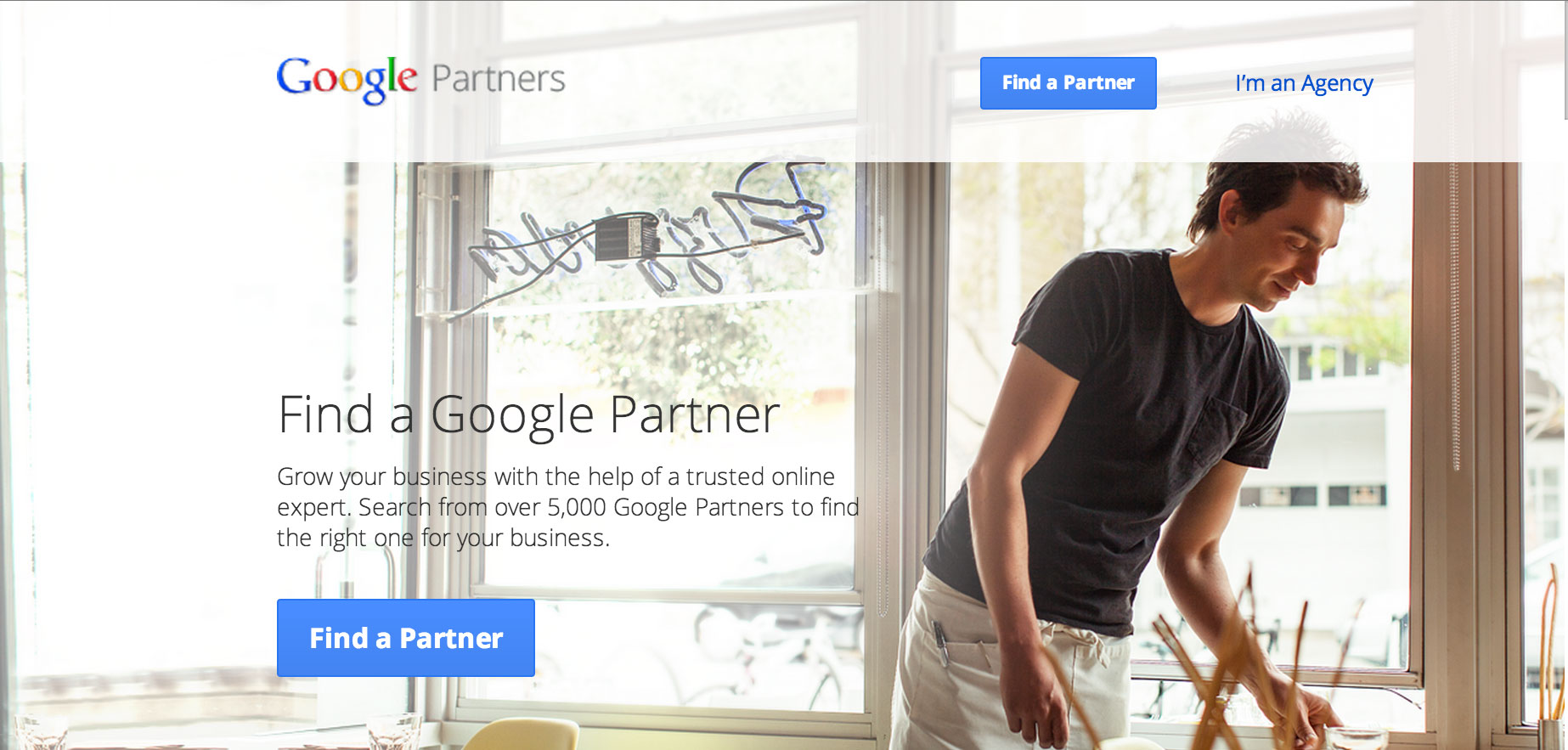This screenshot has height=750, width=1568.
Task: Click the yellow chair back at bottom
Action: 519,735
